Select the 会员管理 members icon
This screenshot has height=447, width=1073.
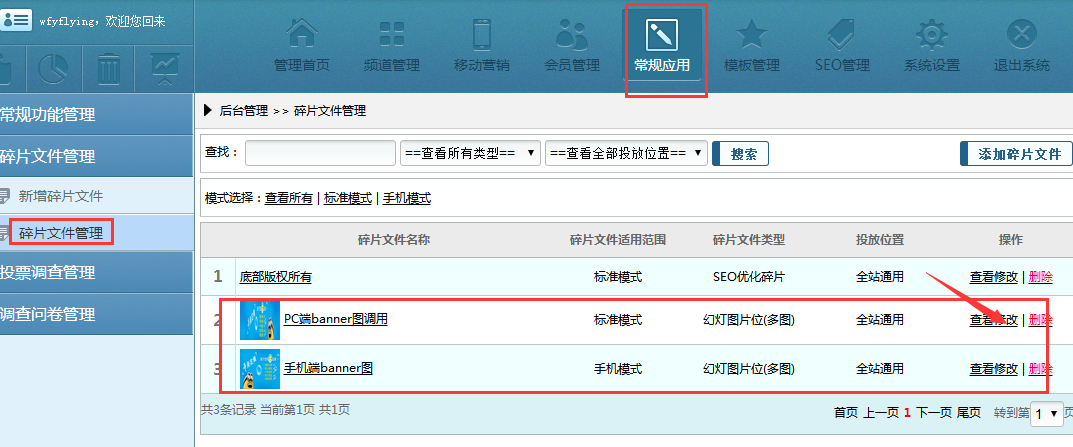click(x=571, y=37)
